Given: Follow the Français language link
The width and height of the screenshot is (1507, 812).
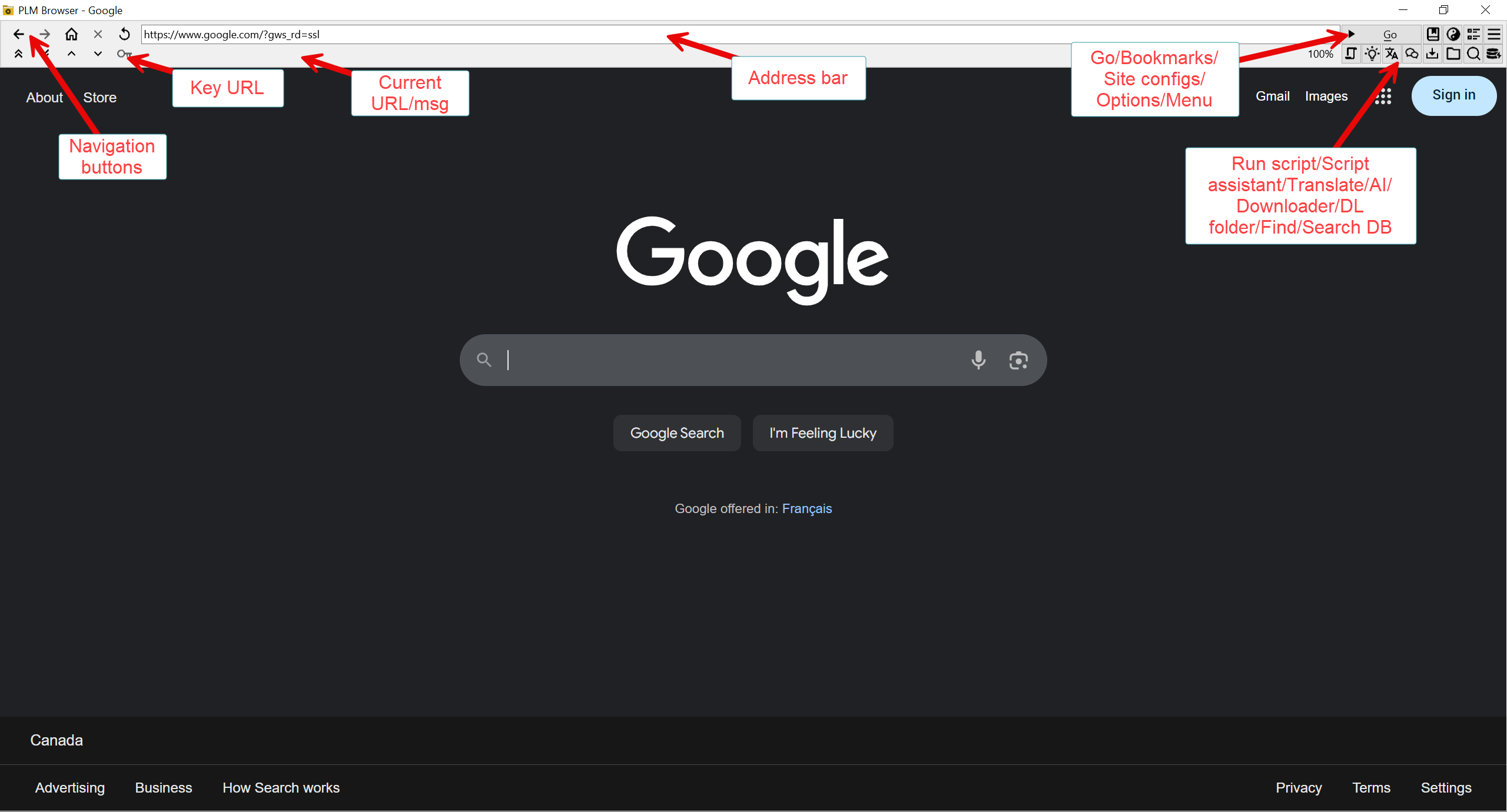Looking at the screenshot, I should tap(806, 508).
